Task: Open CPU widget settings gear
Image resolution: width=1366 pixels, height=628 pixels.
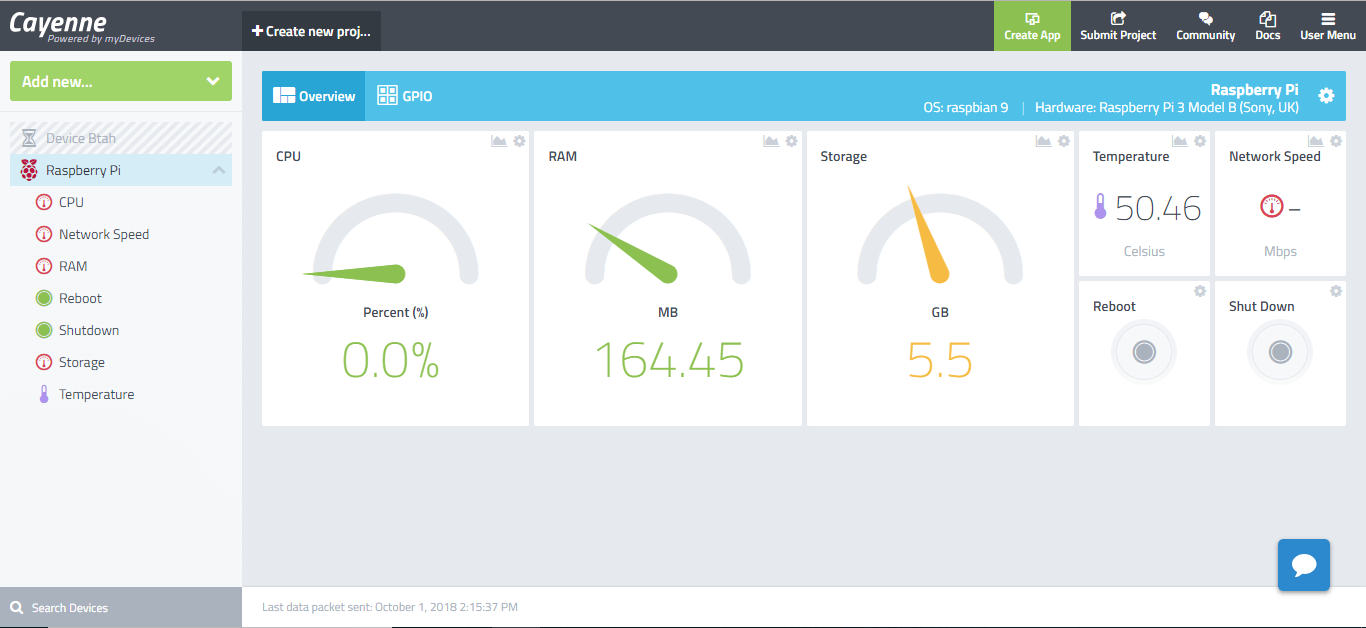Action: click(x=519, y=141)
